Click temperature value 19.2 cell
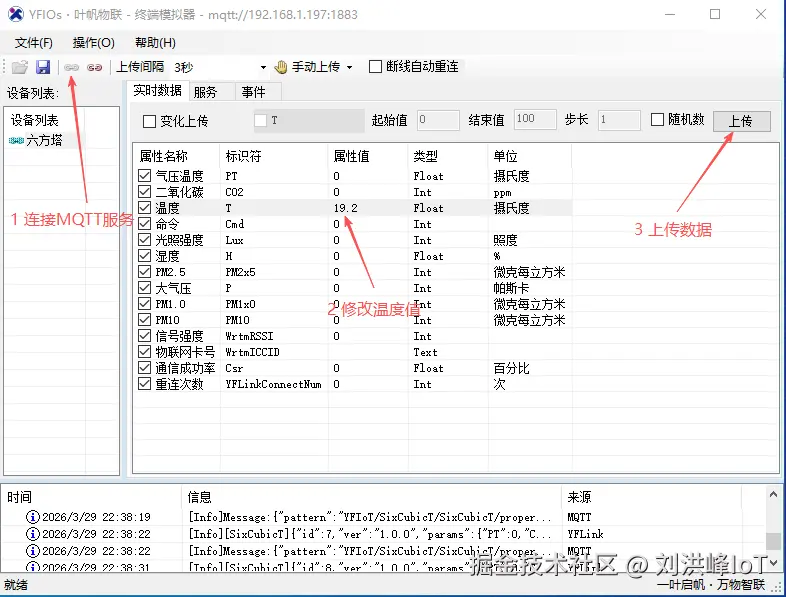Image resolution: width=786 pixels, height=597 pixels. 345,208
